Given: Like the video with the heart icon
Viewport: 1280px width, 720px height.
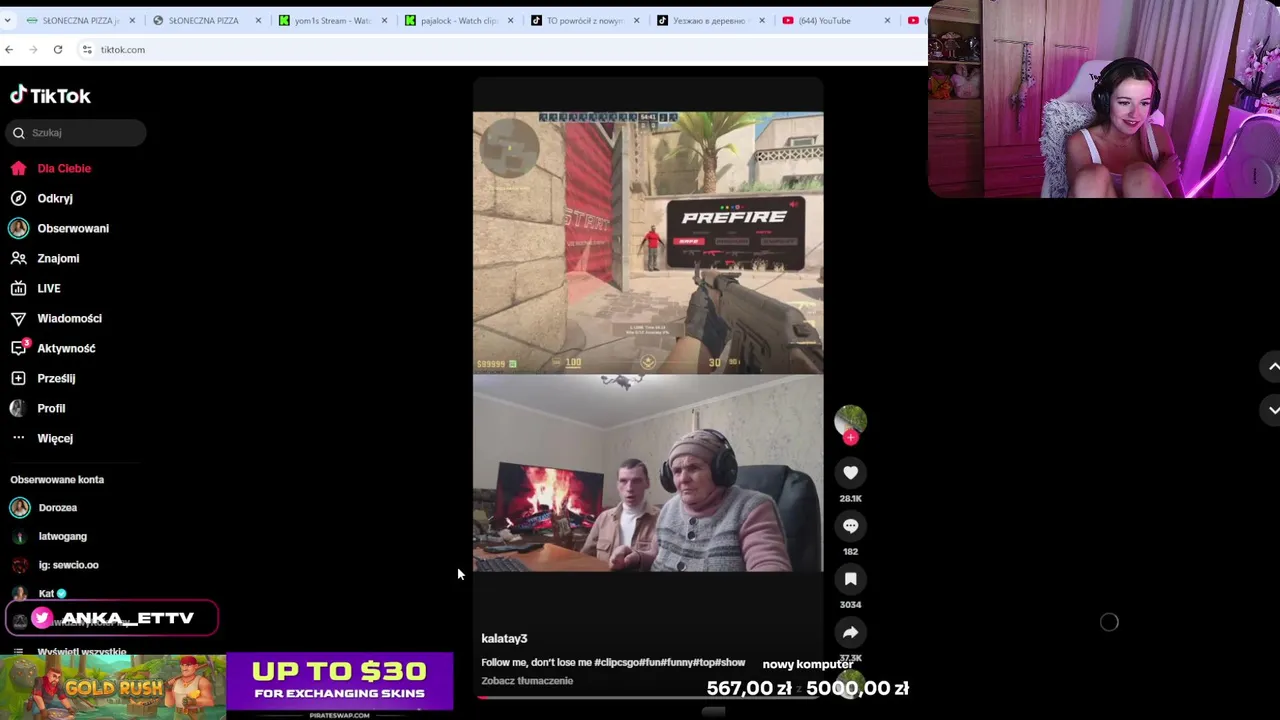Looking at the screenshot, I should [x=850, y=472].
